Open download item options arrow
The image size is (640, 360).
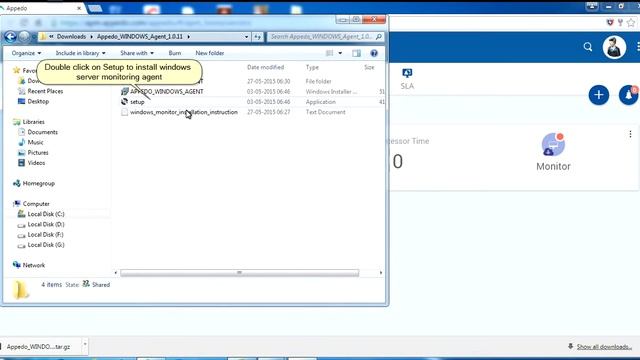[85, 344]
